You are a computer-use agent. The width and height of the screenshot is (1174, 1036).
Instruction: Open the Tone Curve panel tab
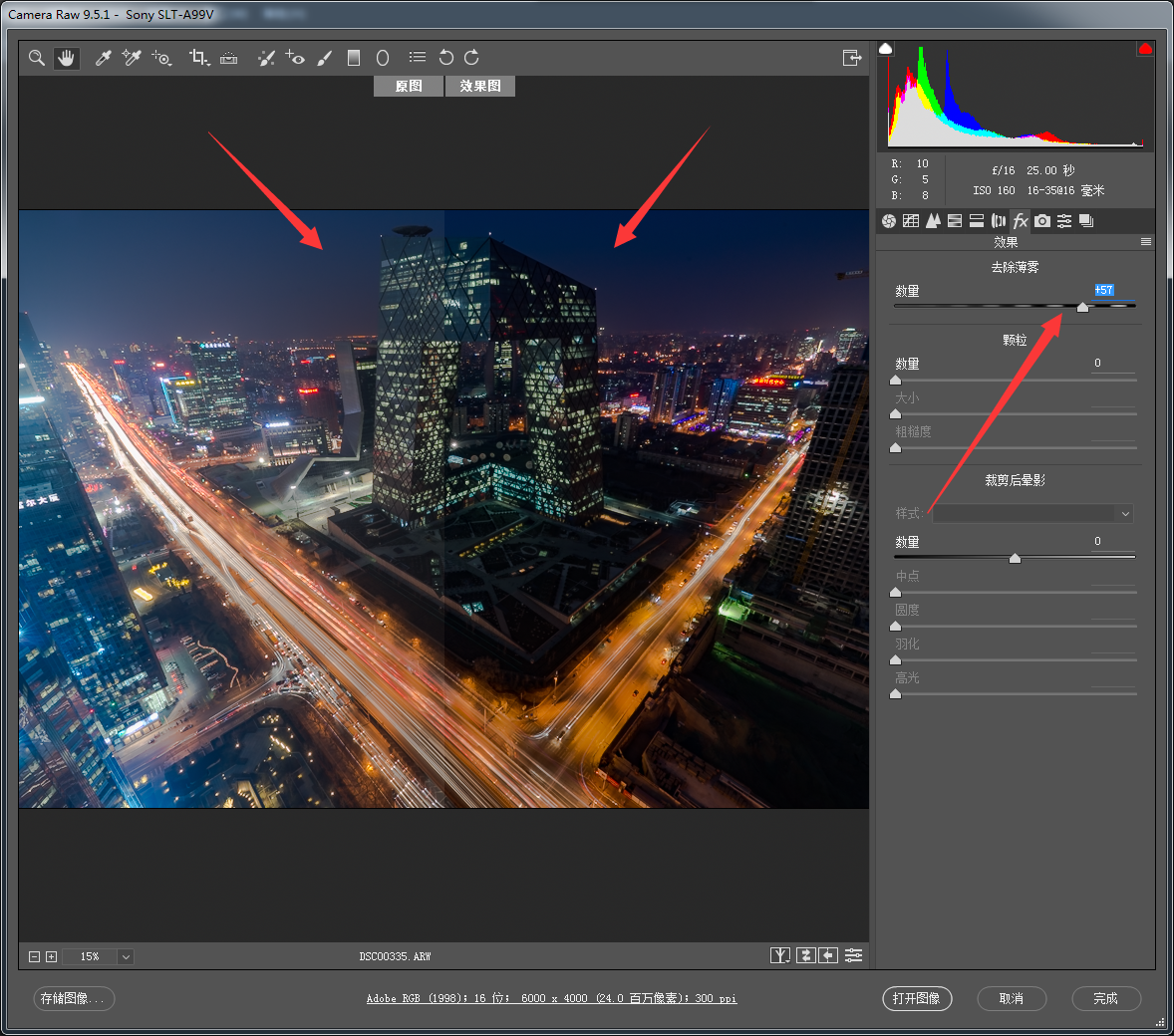coord(911,221)
